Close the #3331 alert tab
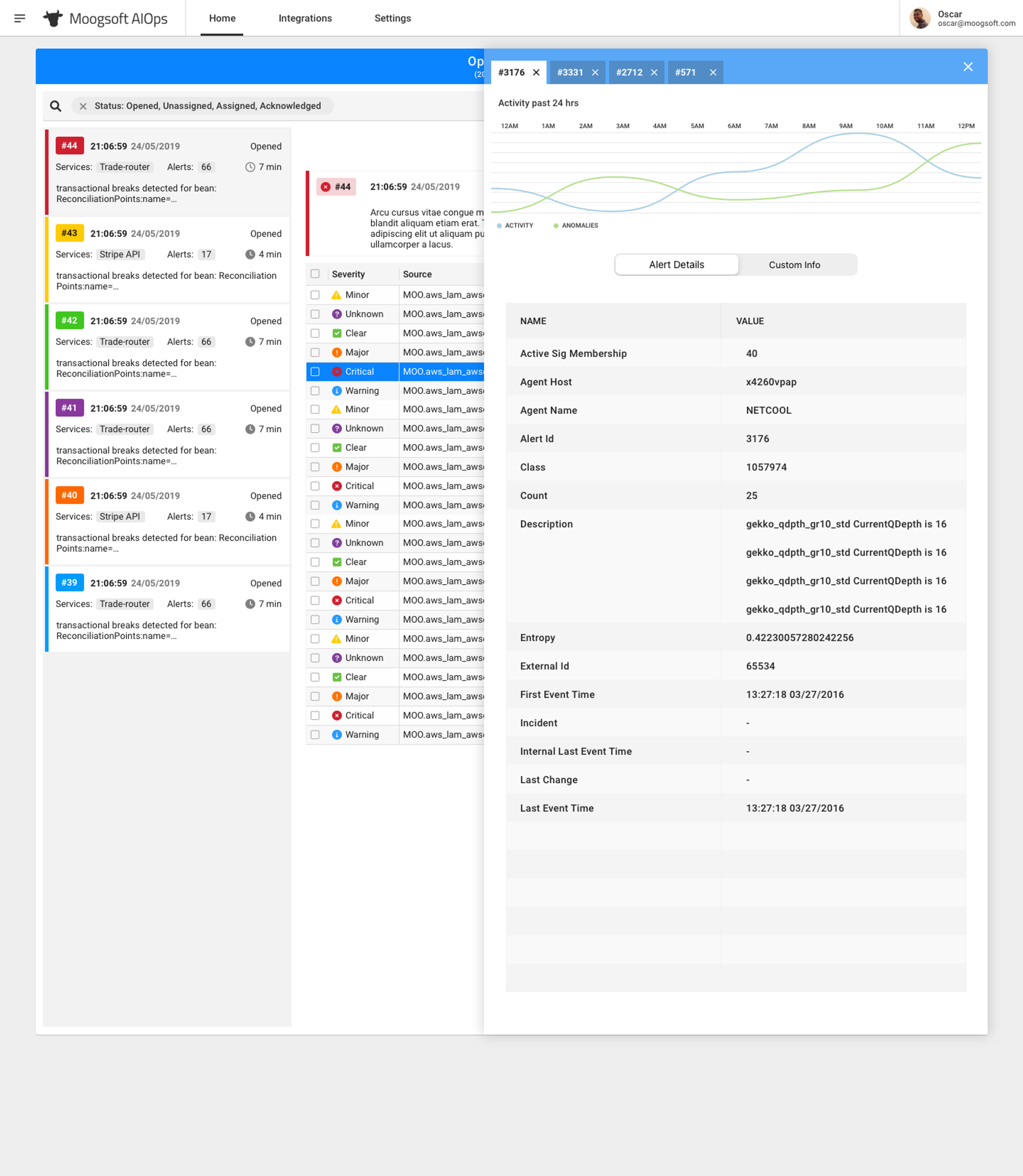This screenshot has width=1023, height=1176. point(595,73)
